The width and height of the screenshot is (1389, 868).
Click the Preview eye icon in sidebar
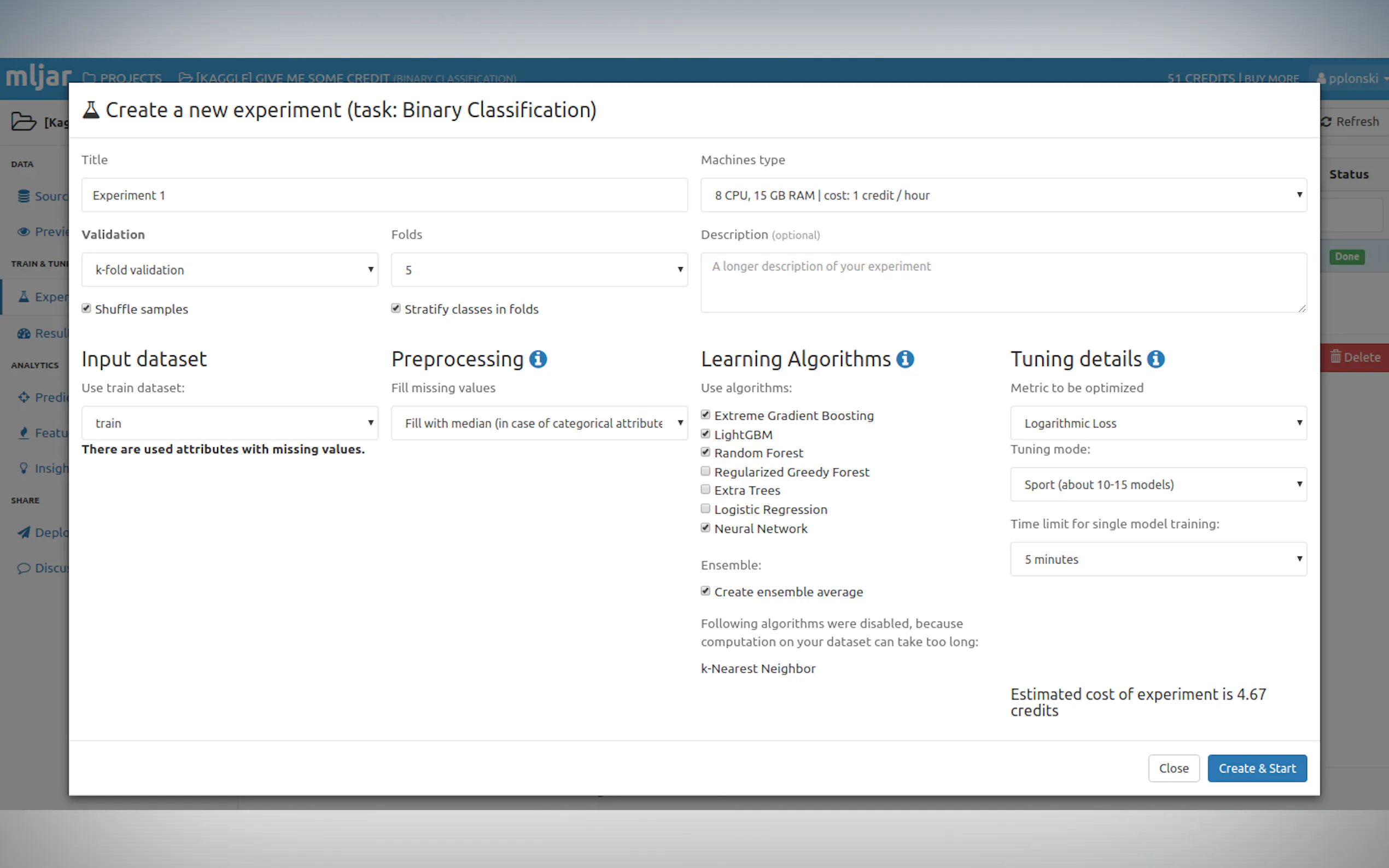24,232
